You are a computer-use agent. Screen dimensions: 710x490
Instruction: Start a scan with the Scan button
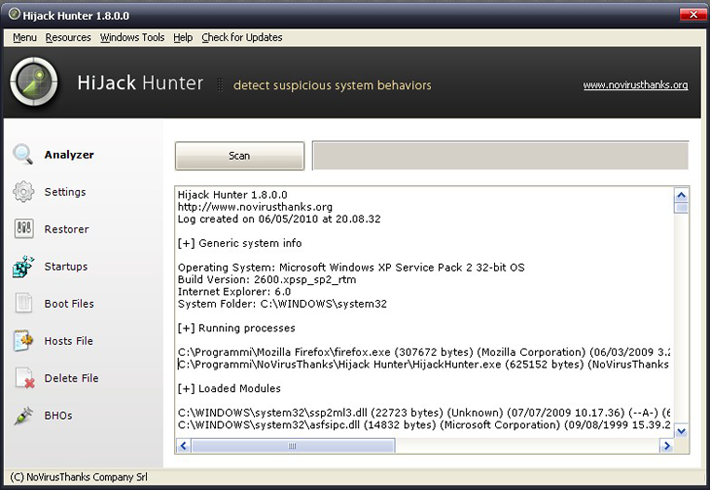(240, 156)
